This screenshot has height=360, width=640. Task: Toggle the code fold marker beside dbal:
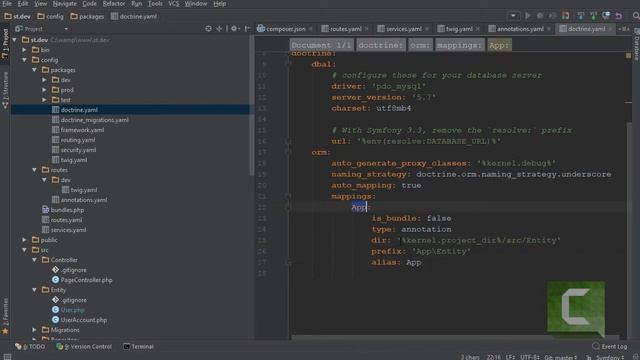pos(288,64)
